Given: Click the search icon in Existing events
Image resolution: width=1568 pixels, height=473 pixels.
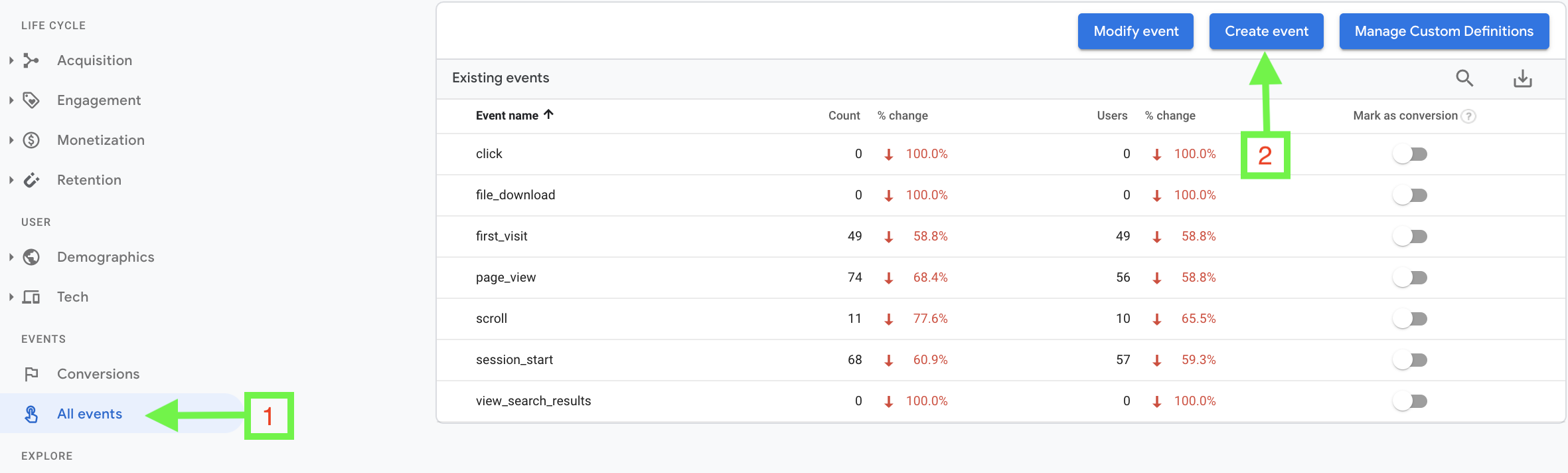Looking at the screenshot, I should pyautogui.click(x=1464, y=78).
